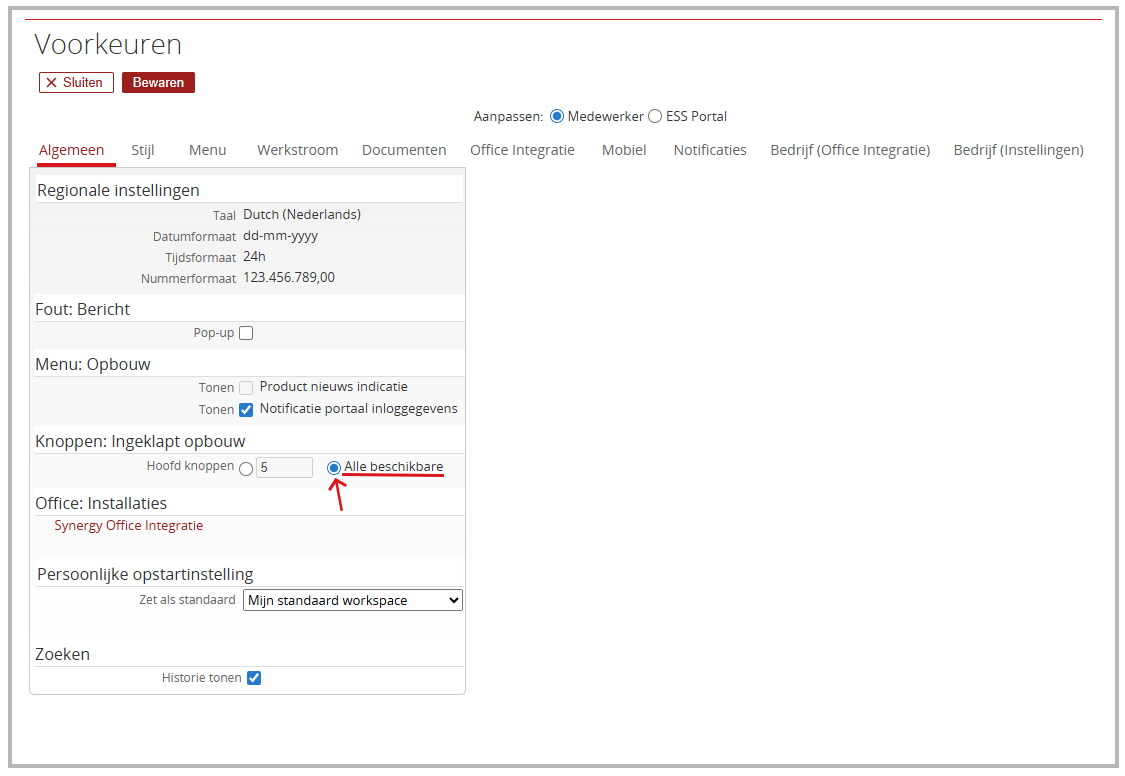Switch to the Mobiel tab

[624, 150]
